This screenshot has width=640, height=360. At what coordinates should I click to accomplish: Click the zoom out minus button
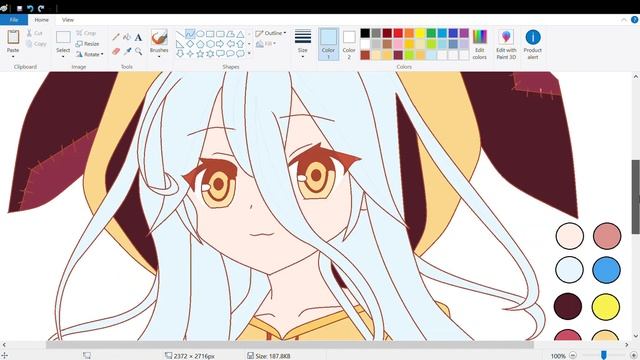click(x=573, y=356)
